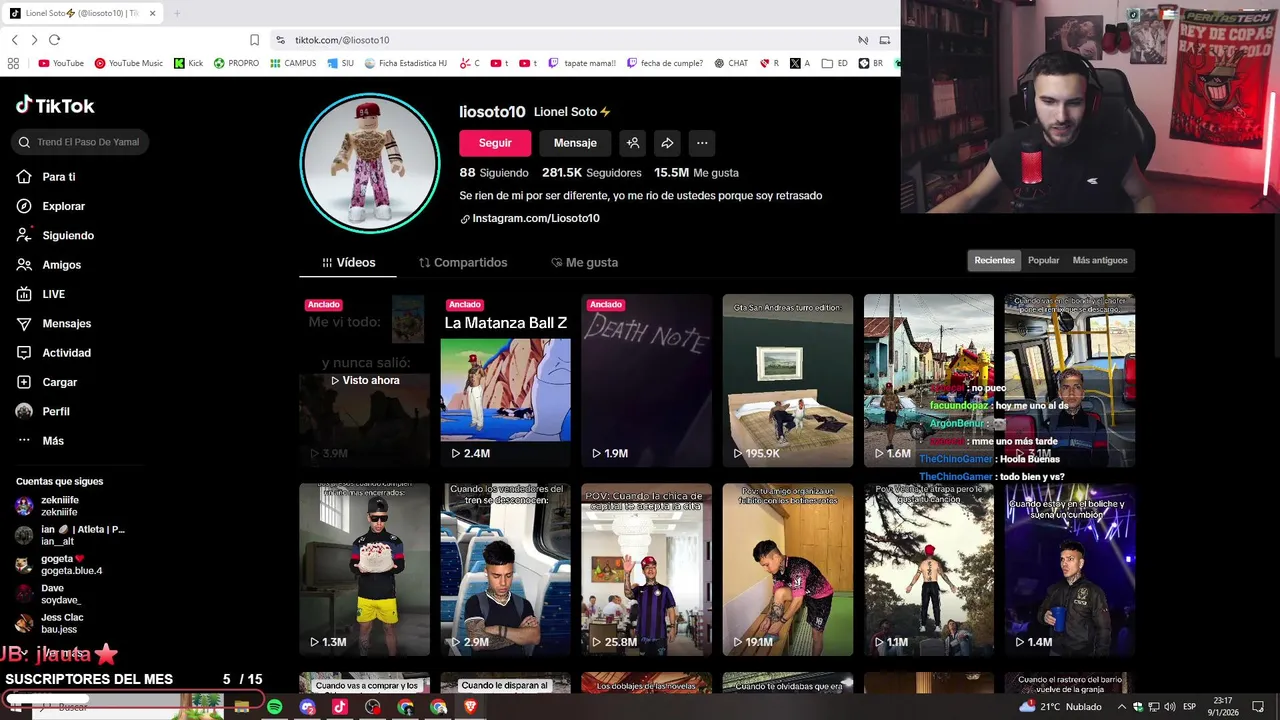Open Brave browser from the taskbar

(x=471, y=707)
